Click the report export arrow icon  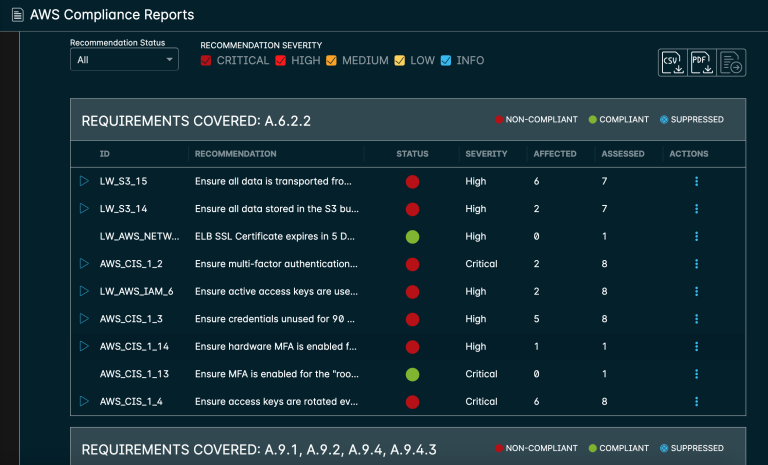click(731, 62)
